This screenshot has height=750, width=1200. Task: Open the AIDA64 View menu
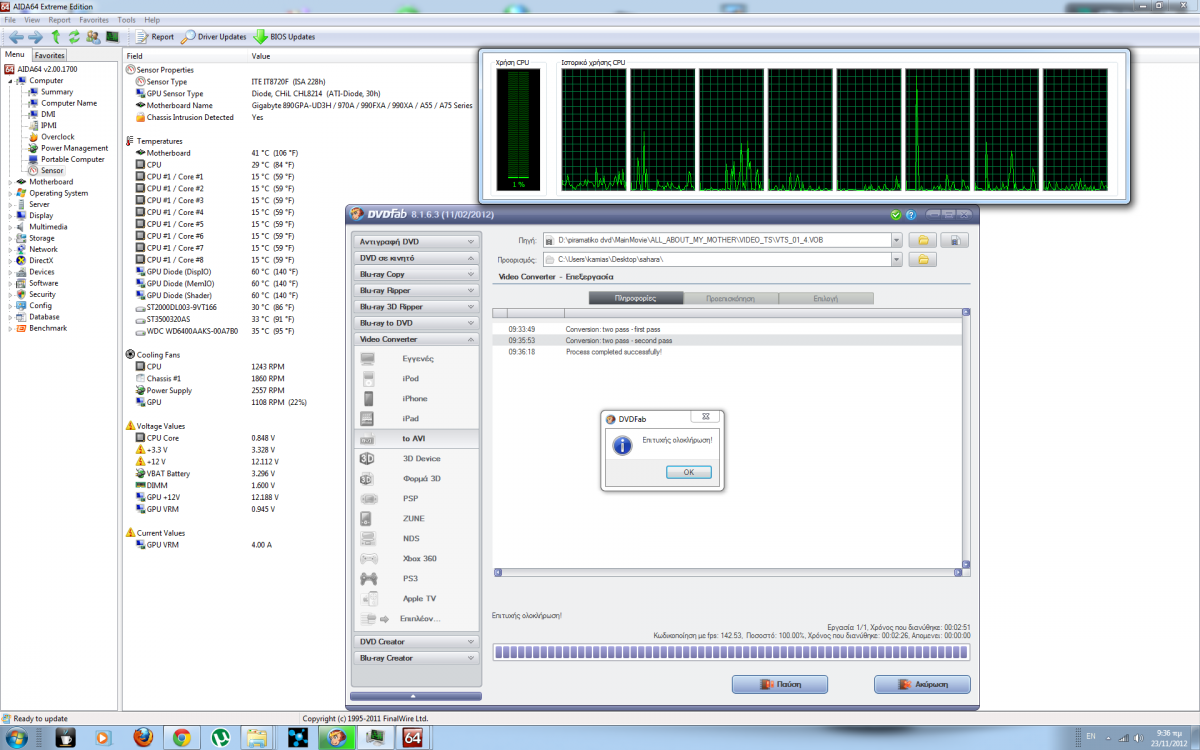point(32,20)
